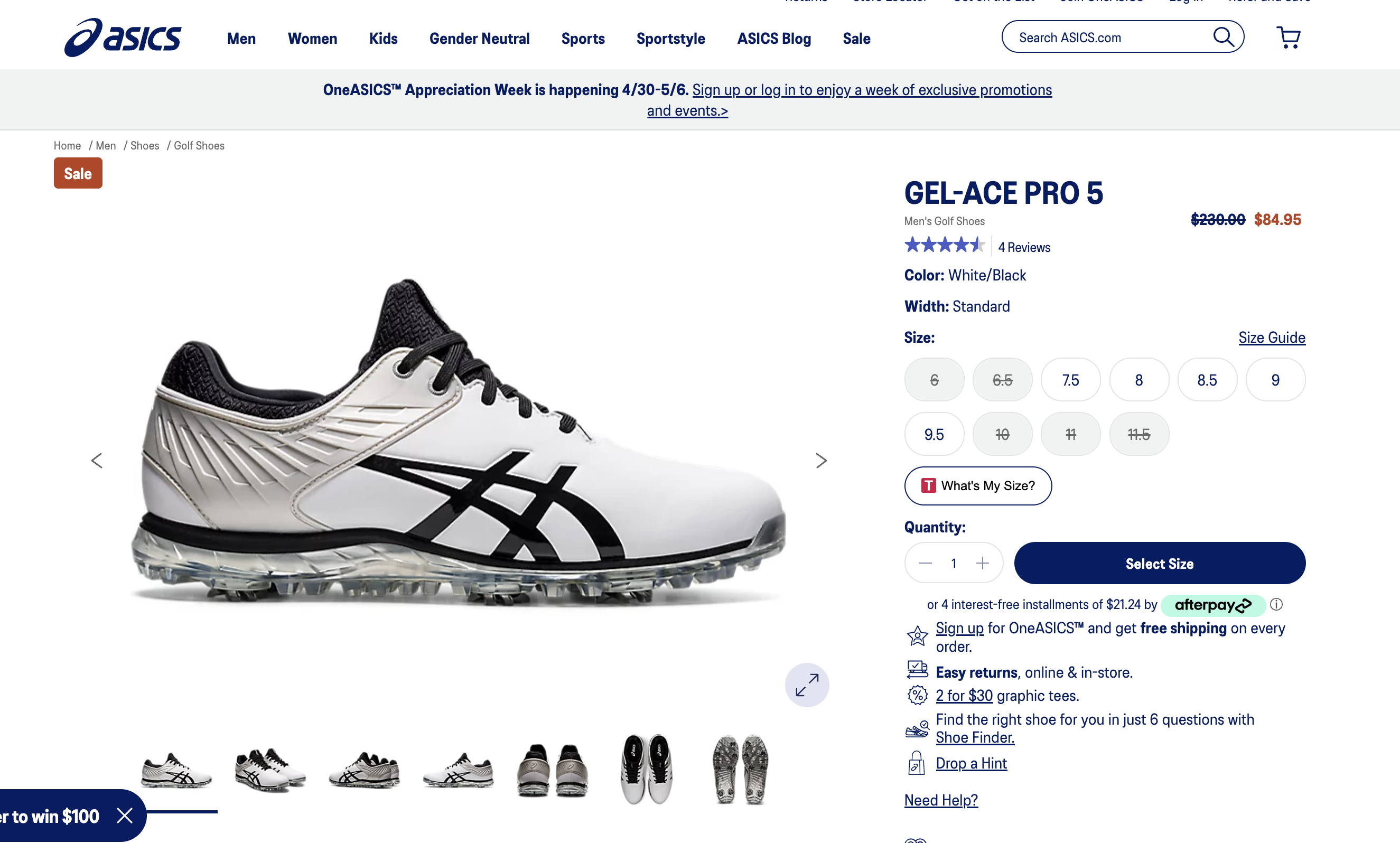Click the search magnifier icon
Screen dimensions: 1400x843
tap(1222, 37)
